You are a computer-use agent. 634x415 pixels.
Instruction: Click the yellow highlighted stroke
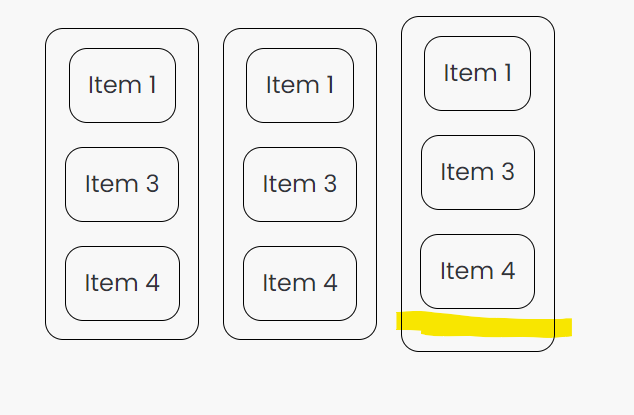pos(484,325)
